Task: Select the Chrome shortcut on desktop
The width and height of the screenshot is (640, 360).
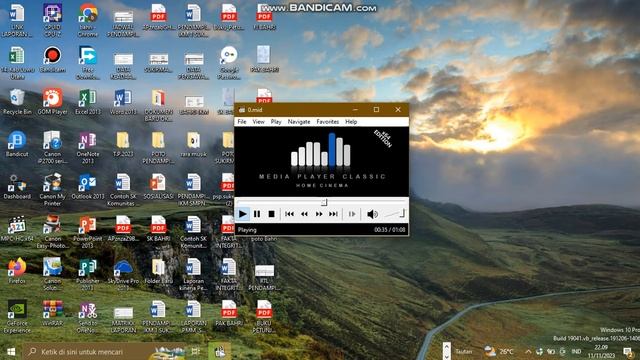Action: click(x=87, y=20)
